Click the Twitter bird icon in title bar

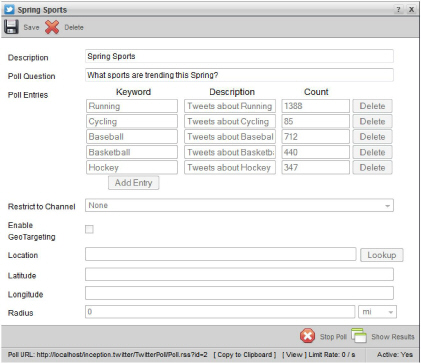(9, 9)
